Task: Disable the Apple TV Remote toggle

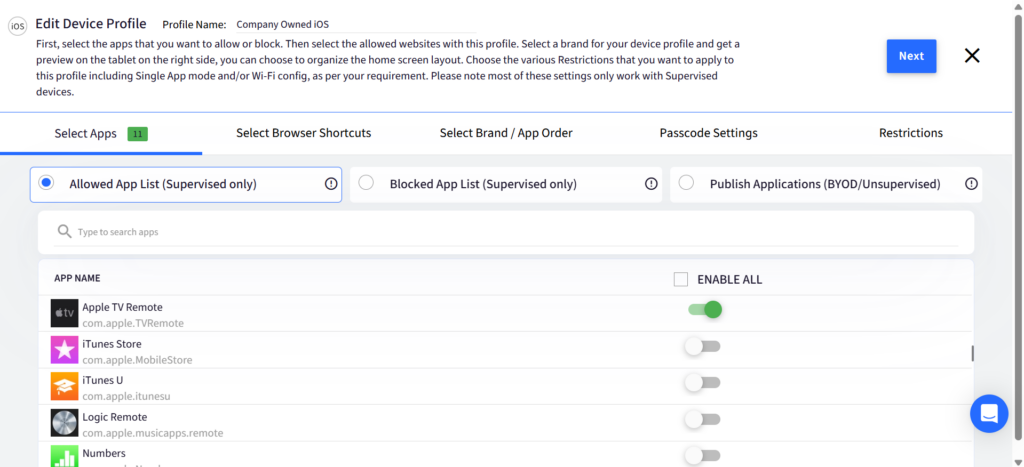Action: click(704, 310)
